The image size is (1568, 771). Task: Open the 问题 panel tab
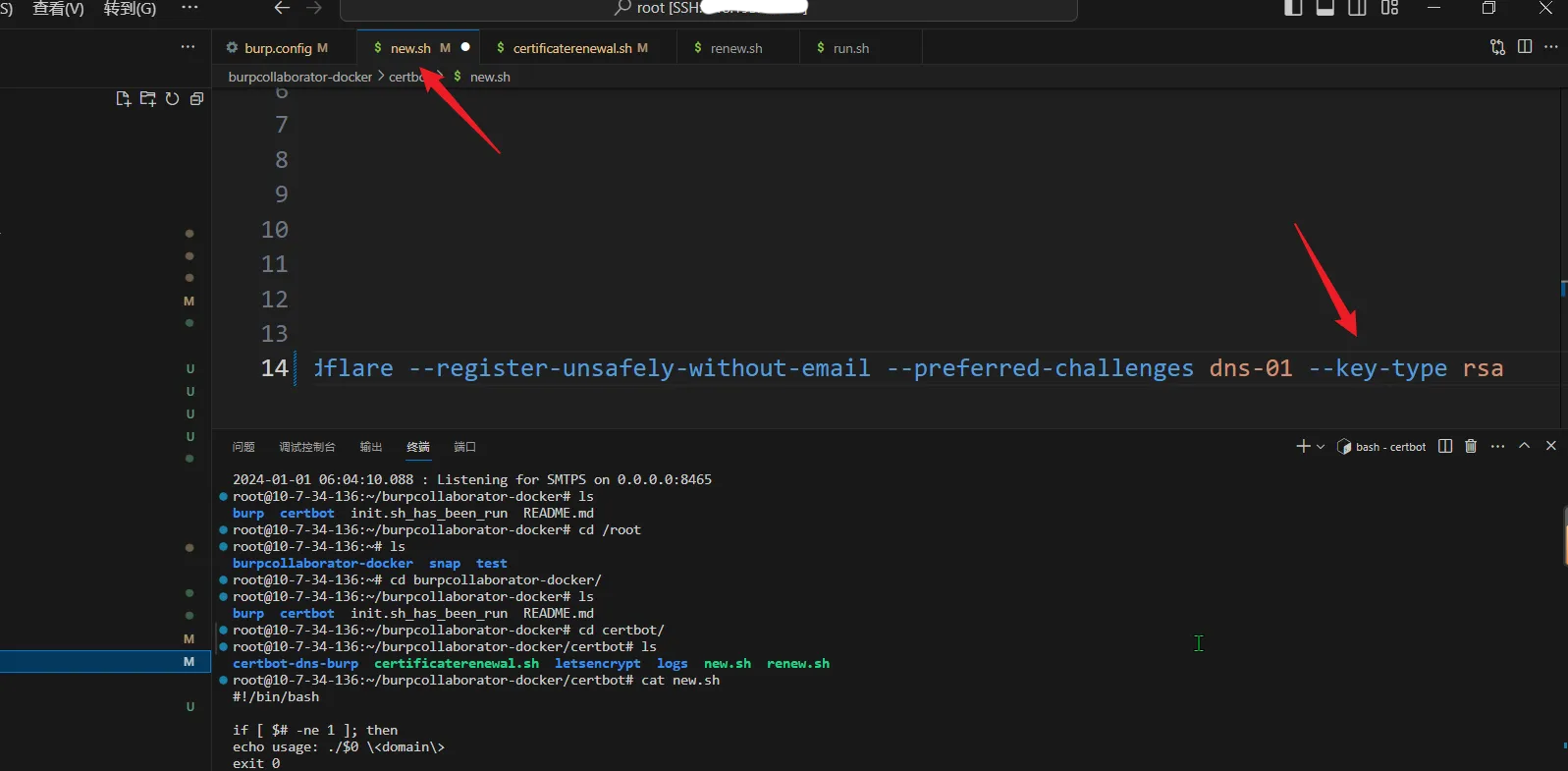[243, 447]
